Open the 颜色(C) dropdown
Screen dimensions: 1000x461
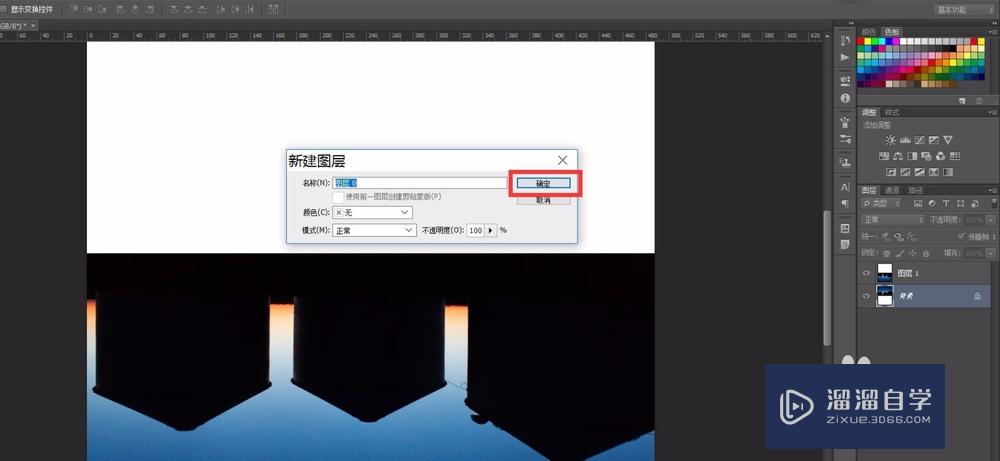tap(372, 212)
